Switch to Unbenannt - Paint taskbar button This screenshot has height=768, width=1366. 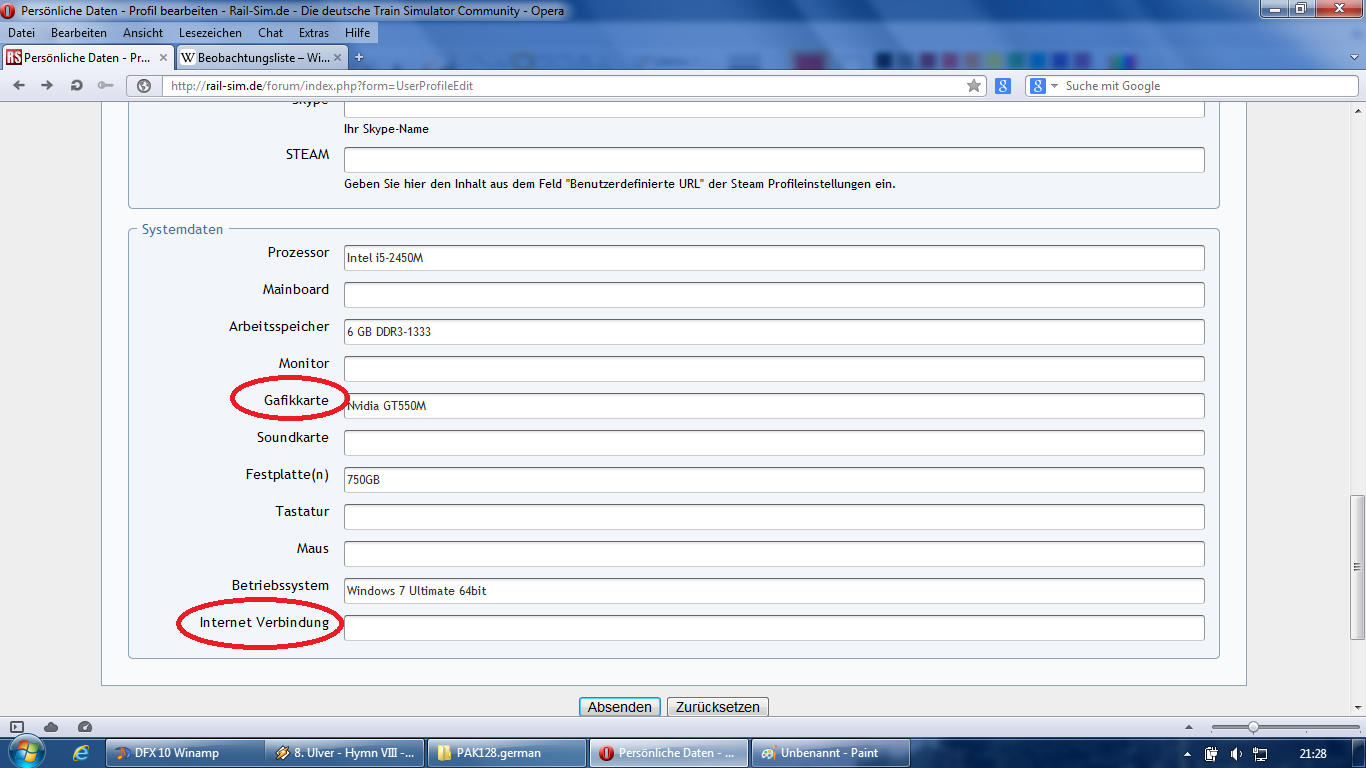[x=830, y=753]
